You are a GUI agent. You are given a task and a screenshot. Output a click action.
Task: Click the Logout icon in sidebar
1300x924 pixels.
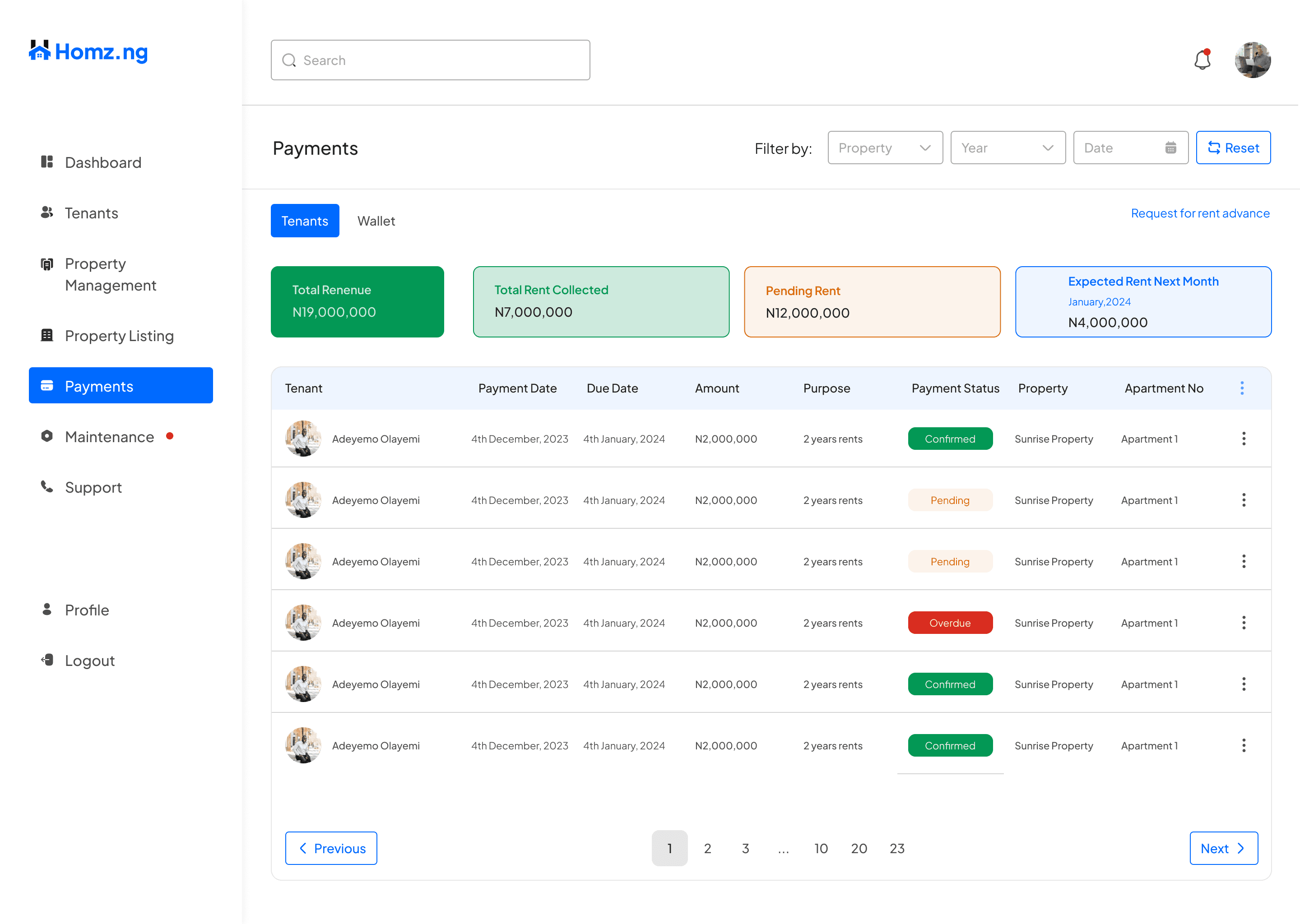[x=46, y=660]
